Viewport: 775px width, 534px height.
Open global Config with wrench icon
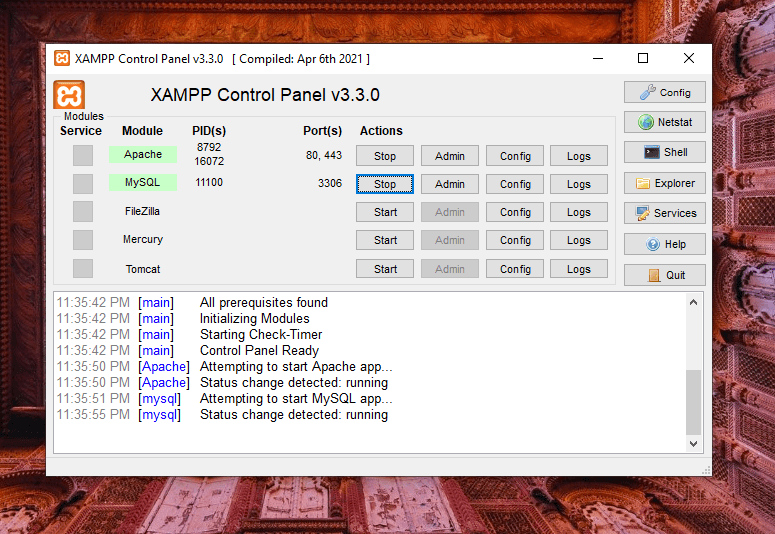tap(665, 92)
